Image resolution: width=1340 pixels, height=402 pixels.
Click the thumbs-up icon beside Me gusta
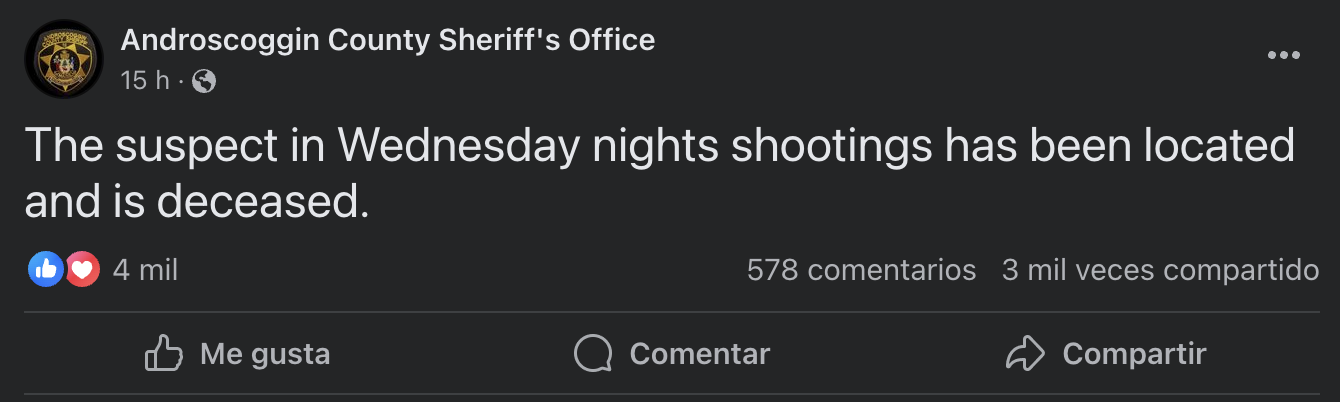tap(164, 353)
